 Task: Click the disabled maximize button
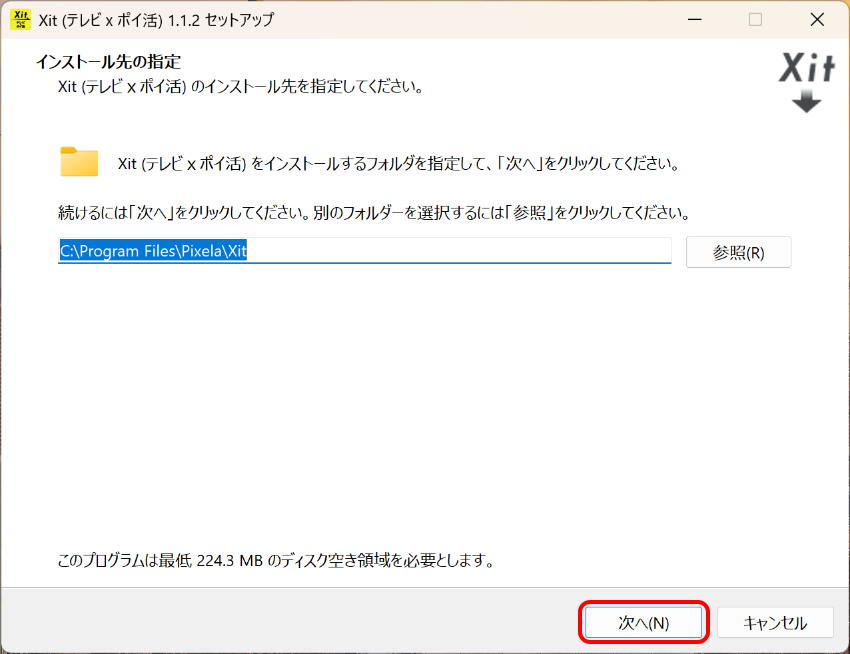pyautogui.click(x=755, y=20)
